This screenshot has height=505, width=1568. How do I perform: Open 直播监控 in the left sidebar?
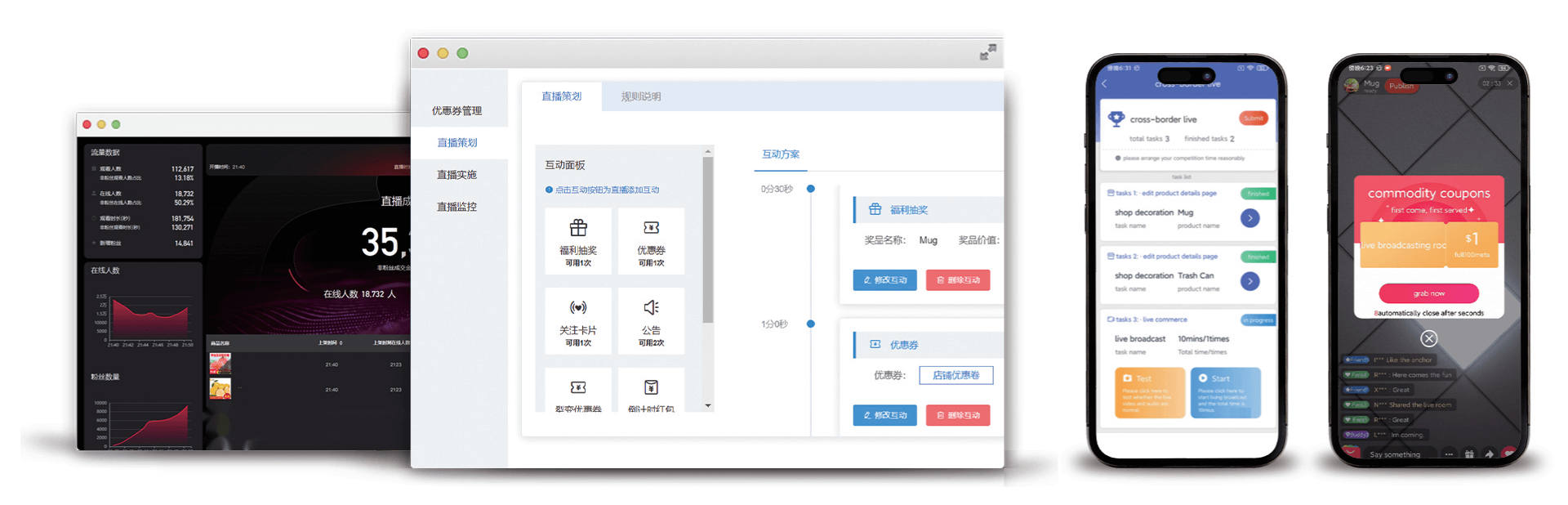457,207
